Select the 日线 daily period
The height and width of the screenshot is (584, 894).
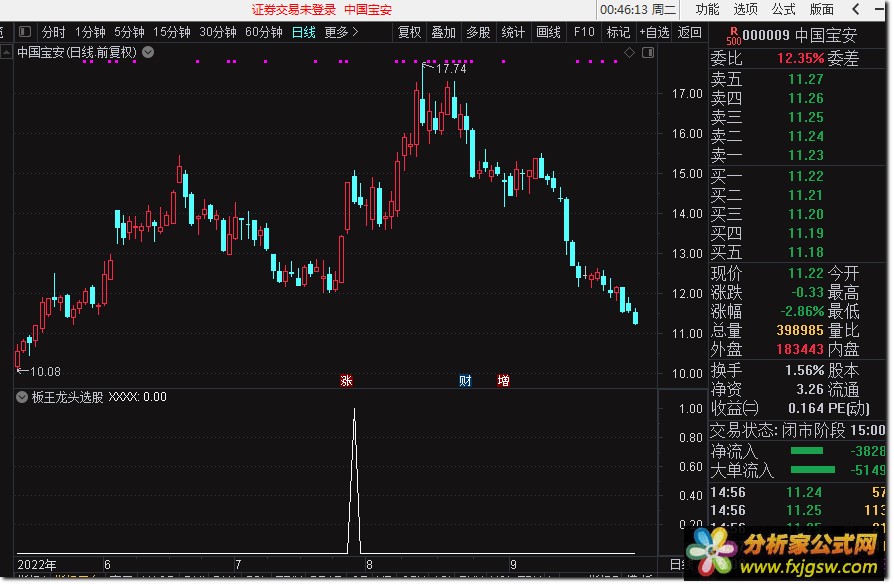click(303, 32)
